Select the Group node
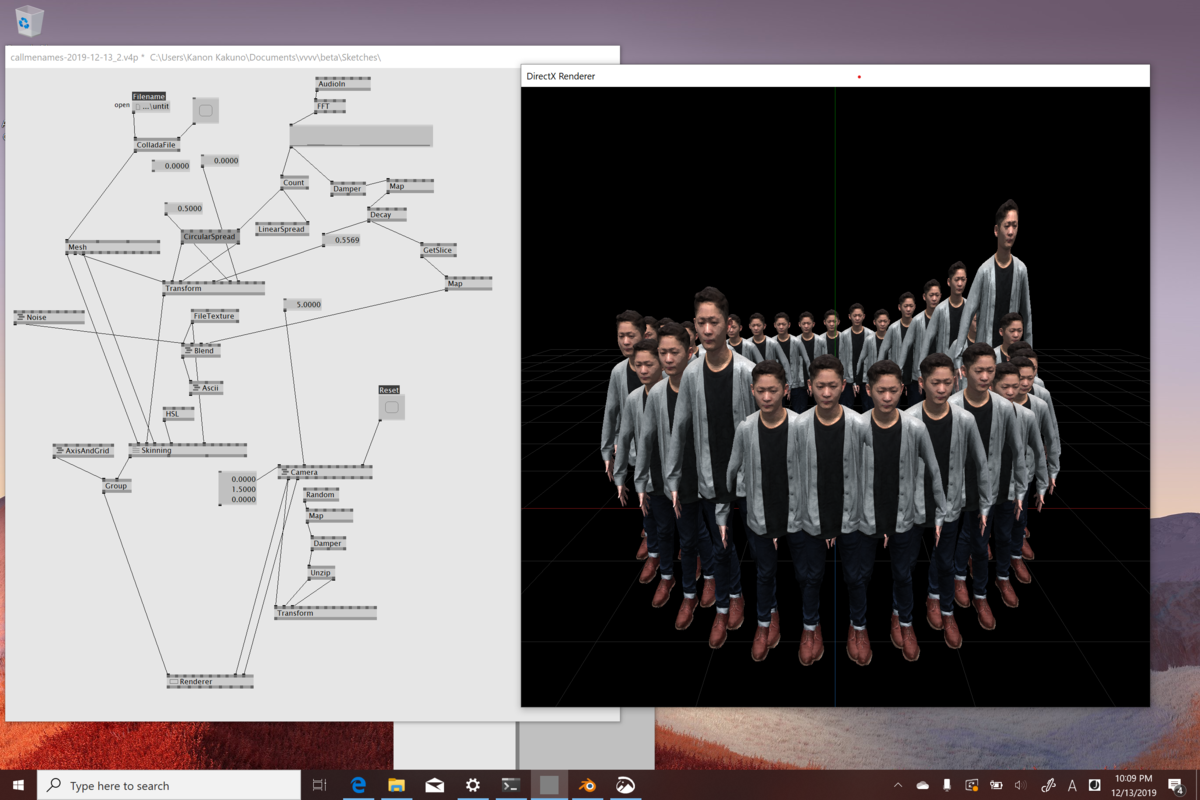 (117, 486)
